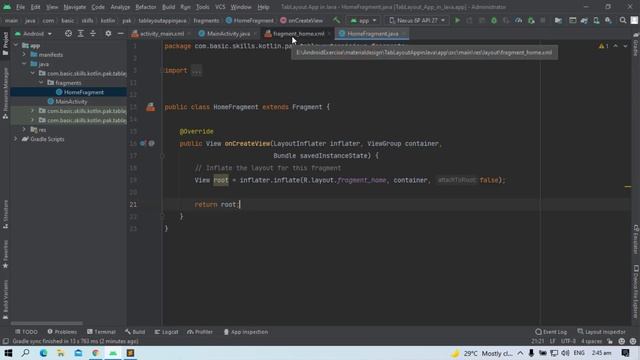The image size is (640, 360).
Task: Open the Resource Manager side panel
Action: (5, 93)
